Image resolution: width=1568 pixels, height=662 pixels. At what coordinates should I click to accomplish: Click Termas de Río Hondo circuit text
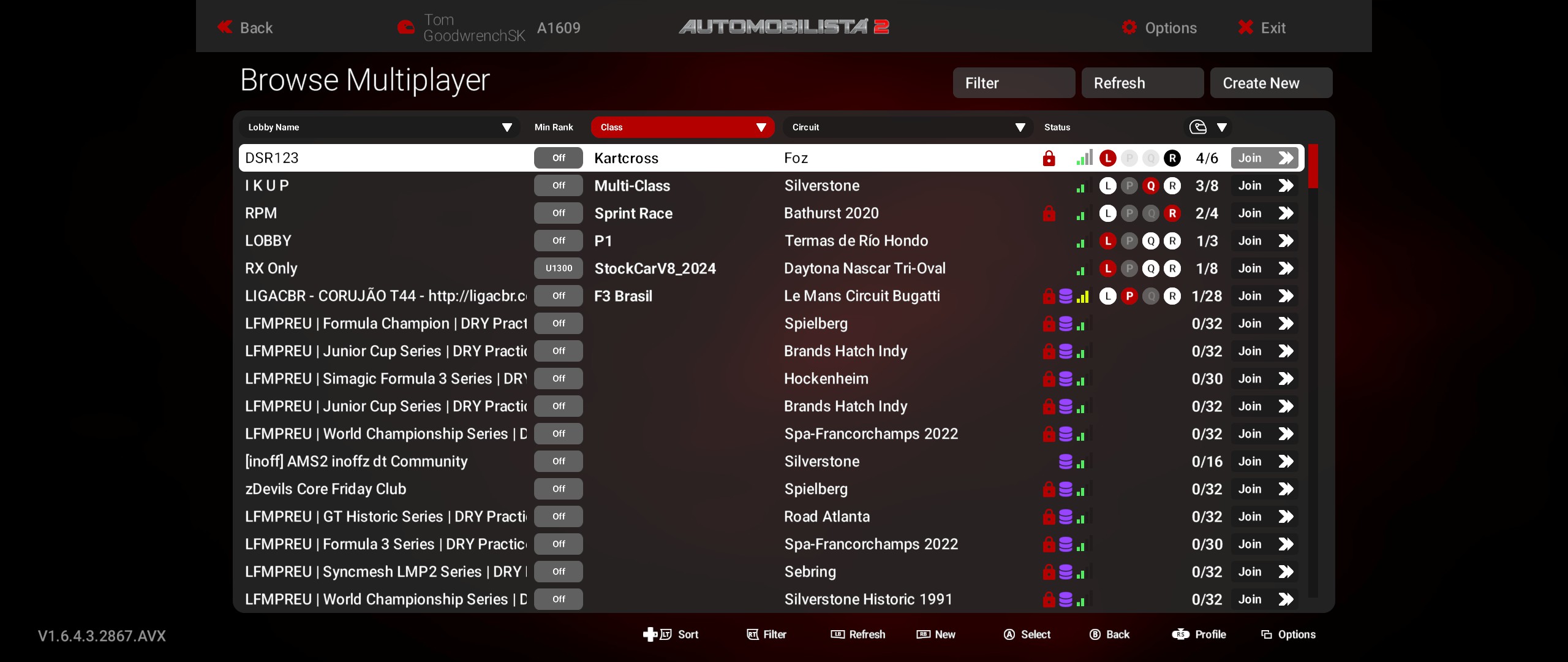point(856,241)
